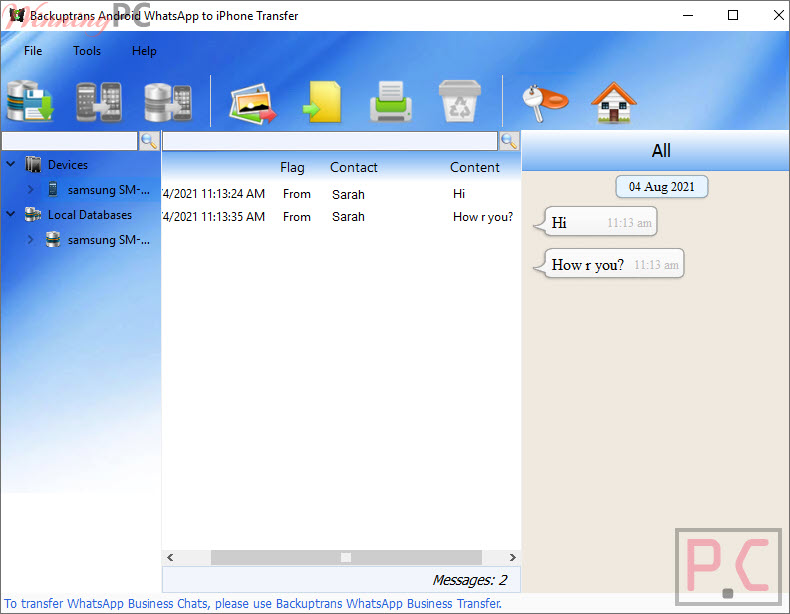Click the key registration toolbar icon
The width and height of the screenshot is (790, 614).
pyautogui.click(x=545, y=103)
